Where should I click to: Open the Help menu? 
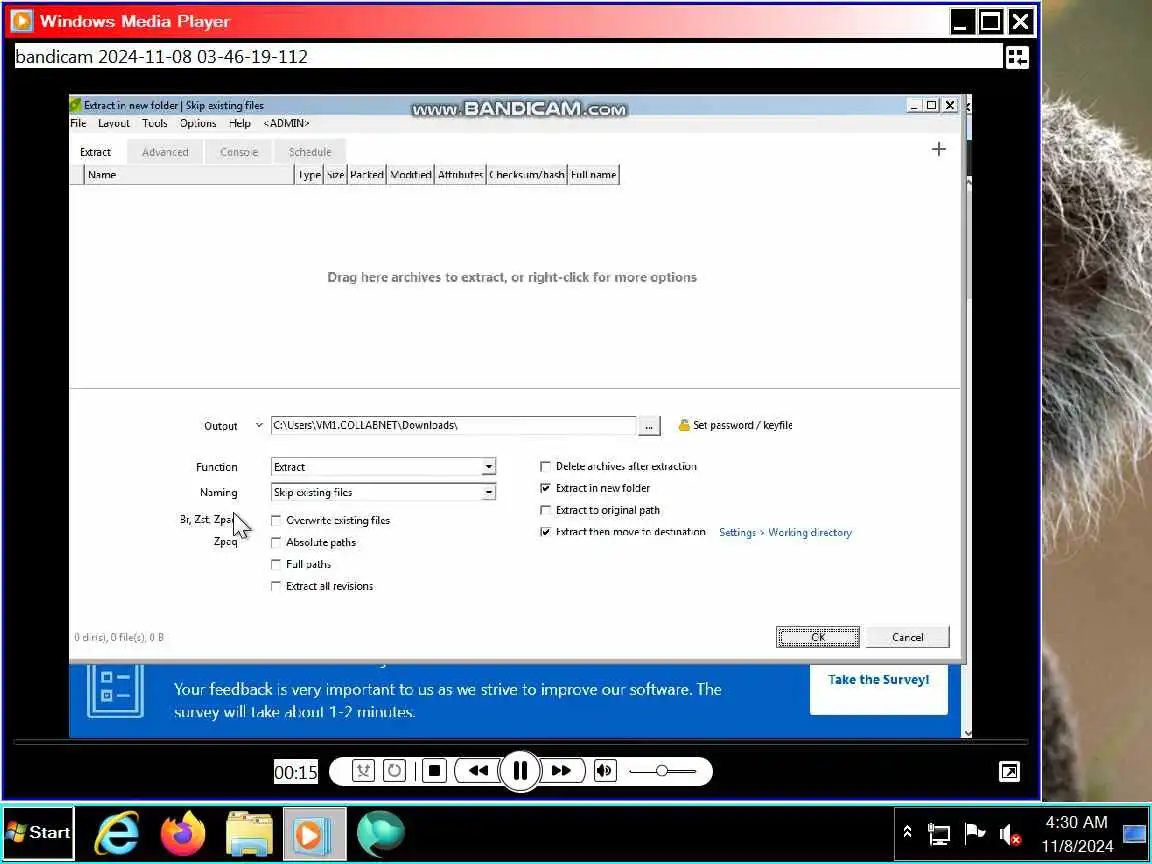point(240,123)
